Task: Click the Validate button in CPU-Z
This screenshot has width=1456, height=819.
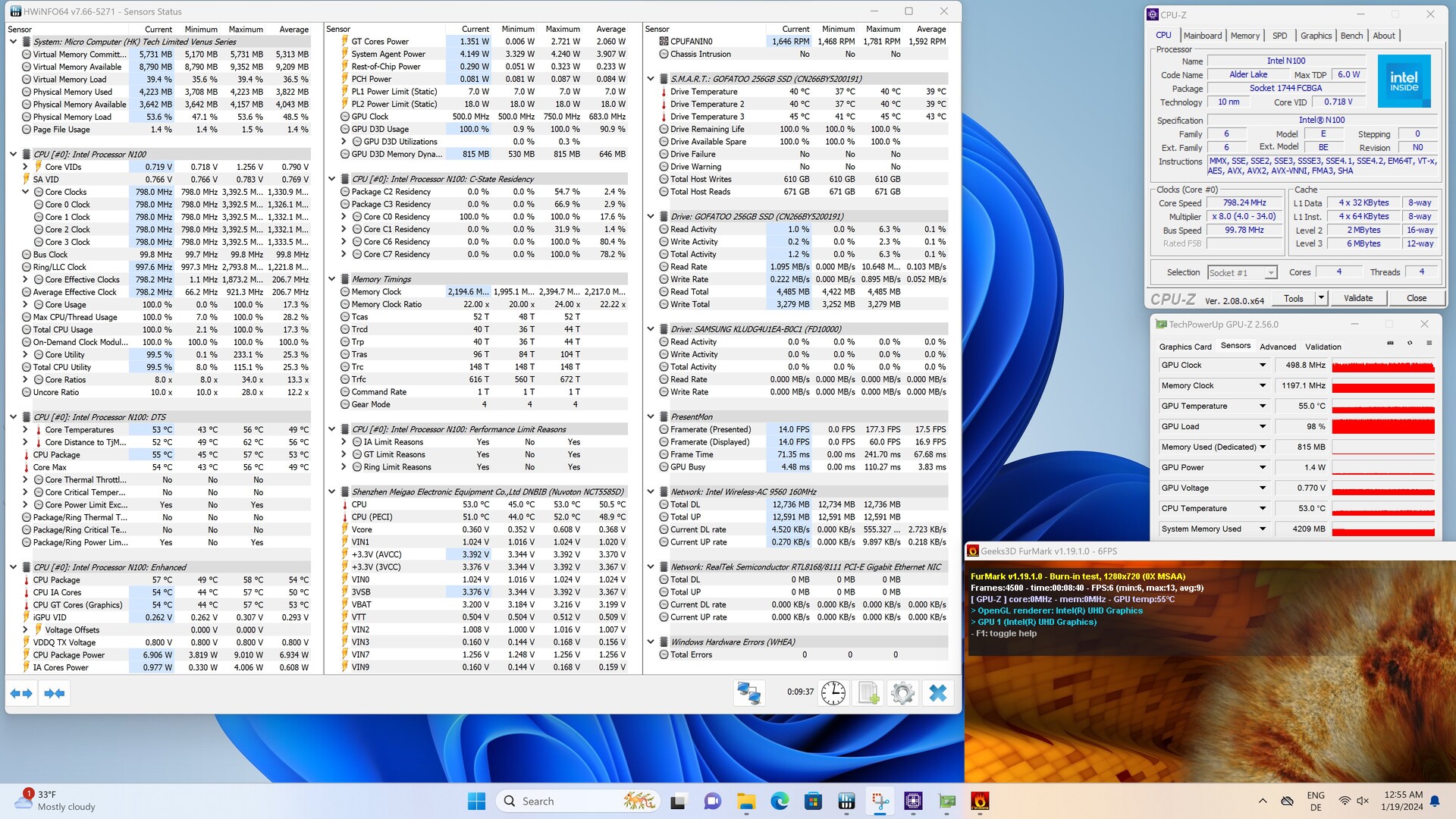Action: click(x=1357, y=298)
